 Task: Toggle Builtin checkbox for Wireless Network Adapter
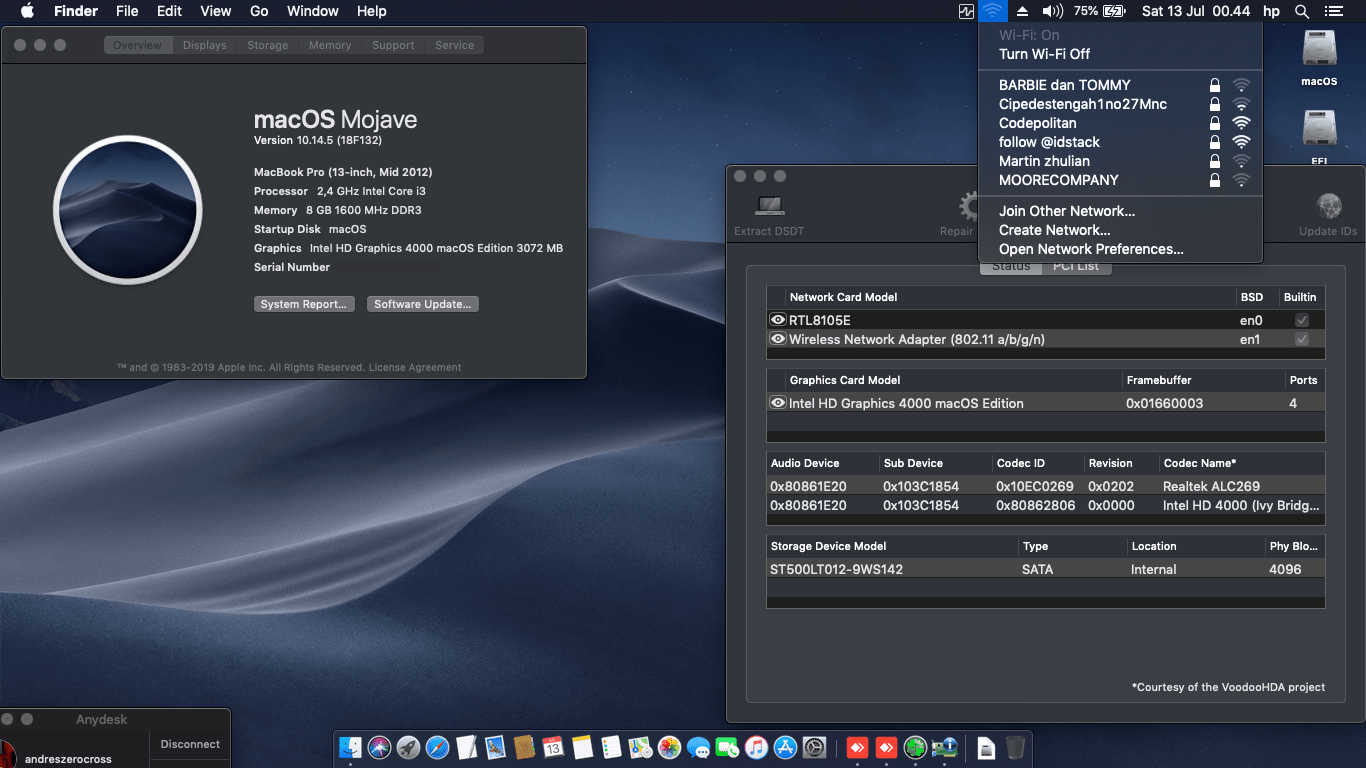(x=1301, y=340)
